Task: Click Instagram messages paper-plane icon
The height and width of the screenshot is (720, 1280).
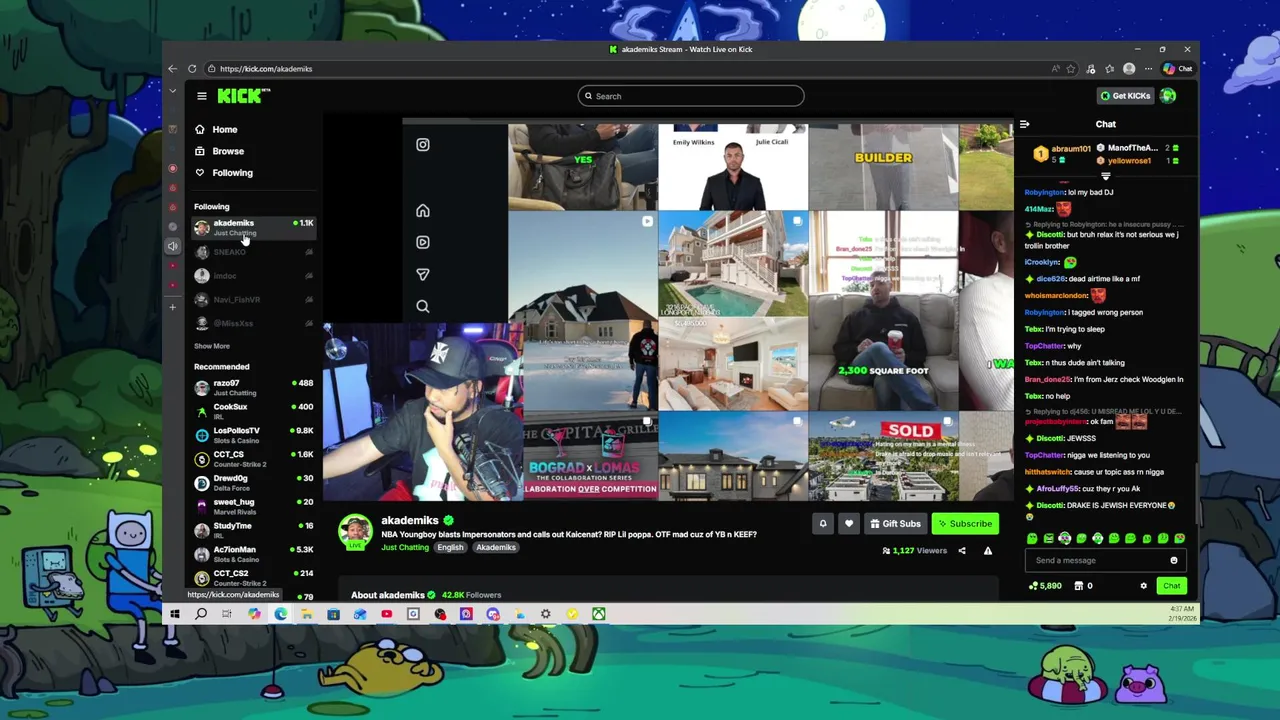Action: [423, 274]
